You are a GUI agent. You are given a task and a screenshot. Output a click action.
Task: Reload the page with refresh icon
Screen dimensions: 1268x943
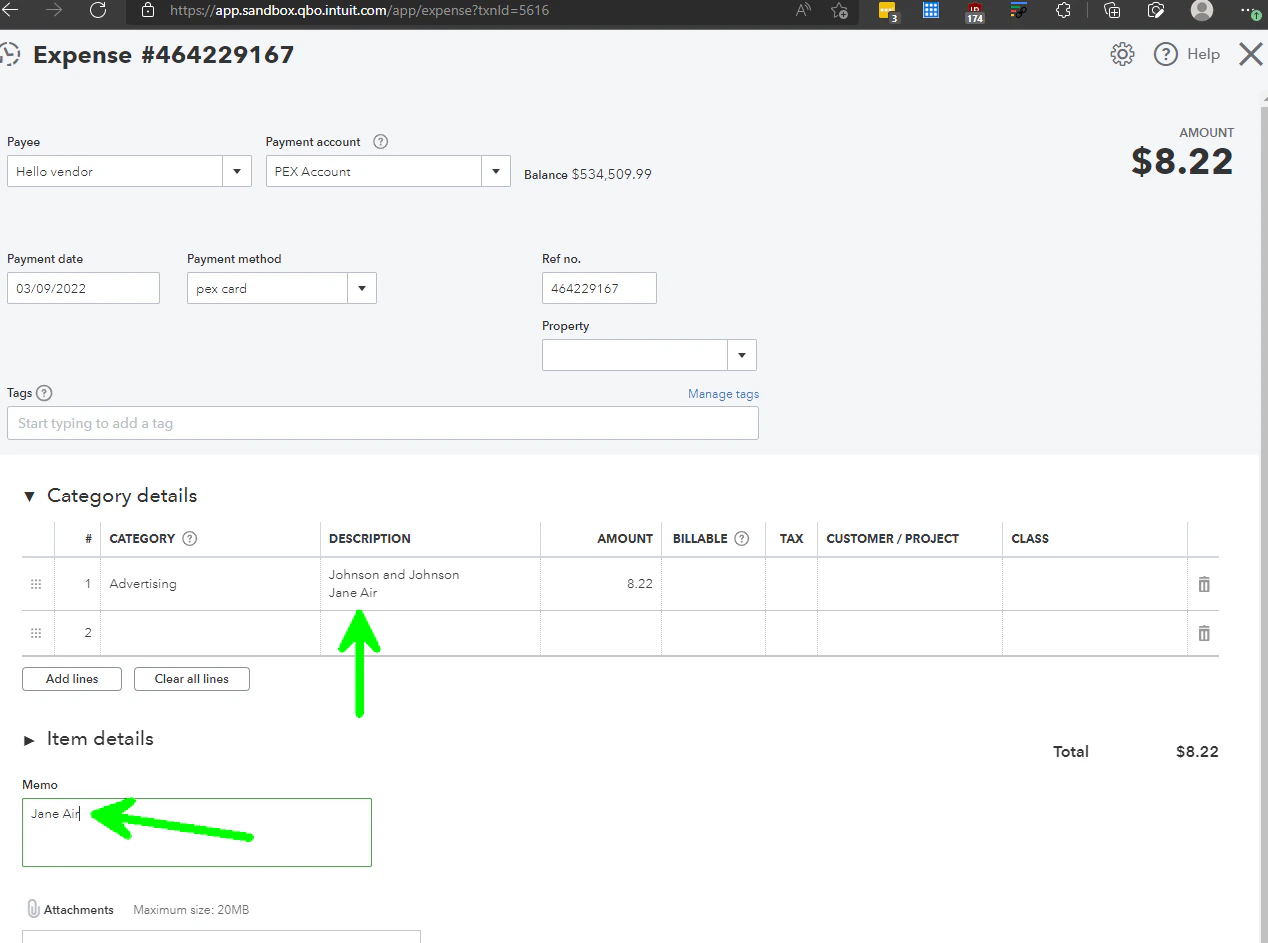click(x=98, y=10)
